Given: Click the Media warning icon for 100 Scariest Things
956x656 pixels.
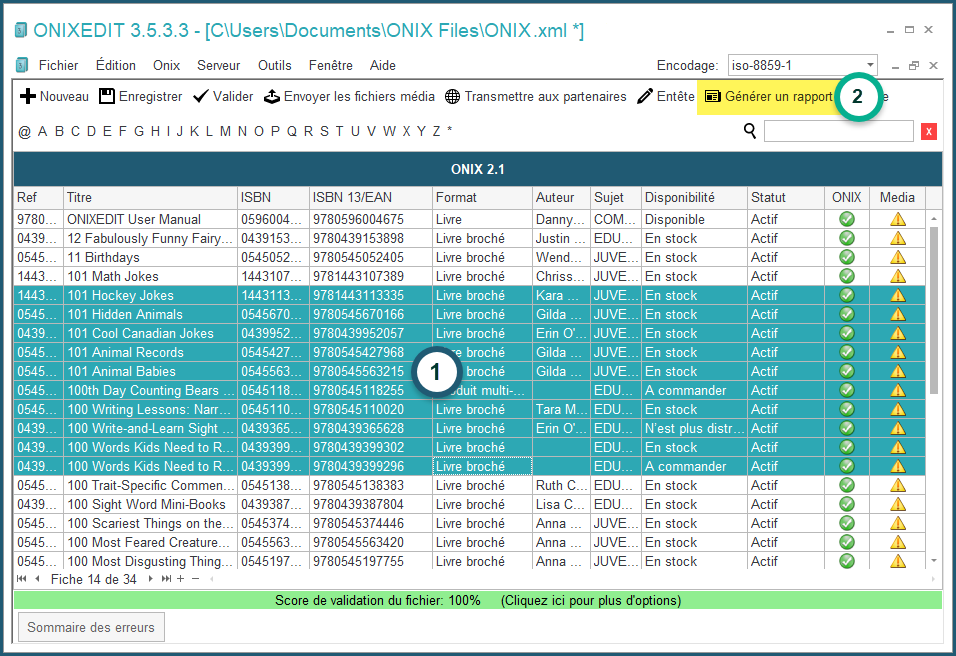Looking at the screenshot, I should tap(897, 523).
